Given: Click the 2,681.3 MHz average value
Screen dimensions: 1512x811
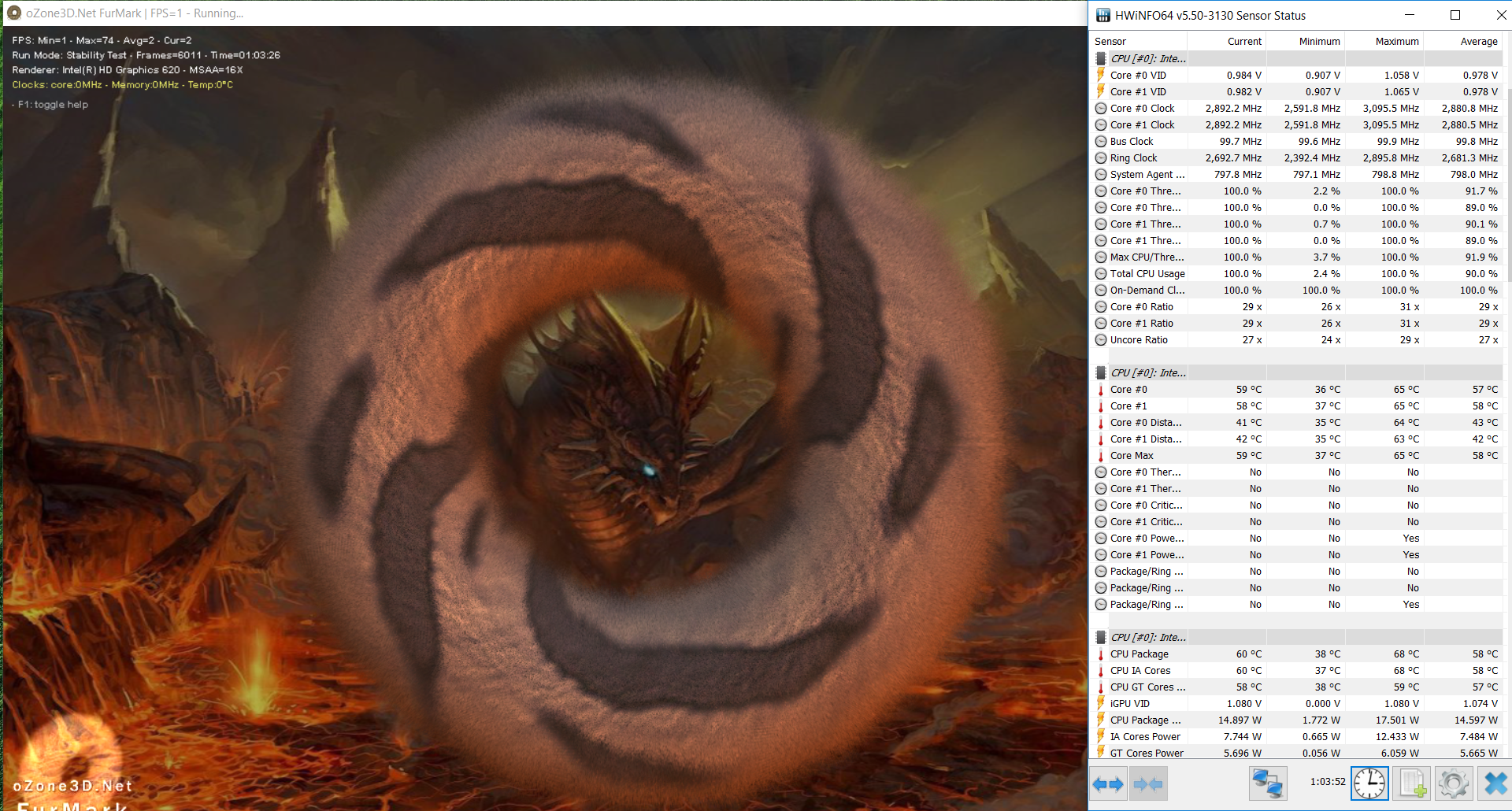Looking at the screenshot, I should [x=1469, y=157].
